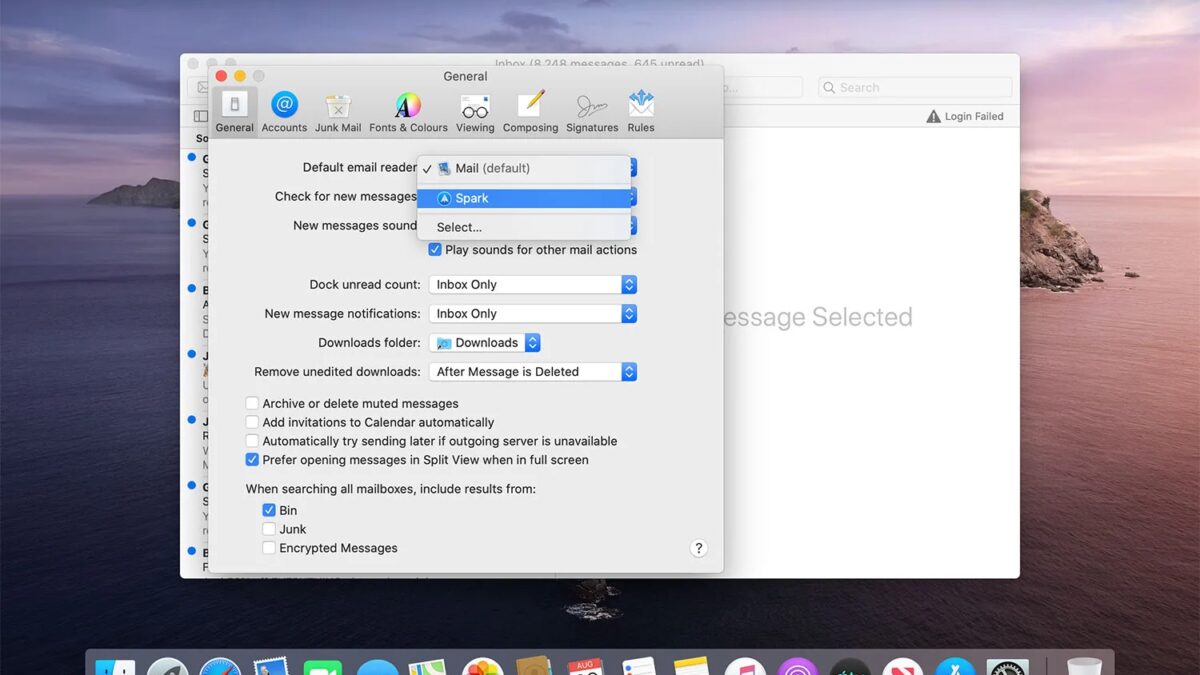Open the Signatures settings
Viewport: 1200px width, 675px height.
coord(592,108)
